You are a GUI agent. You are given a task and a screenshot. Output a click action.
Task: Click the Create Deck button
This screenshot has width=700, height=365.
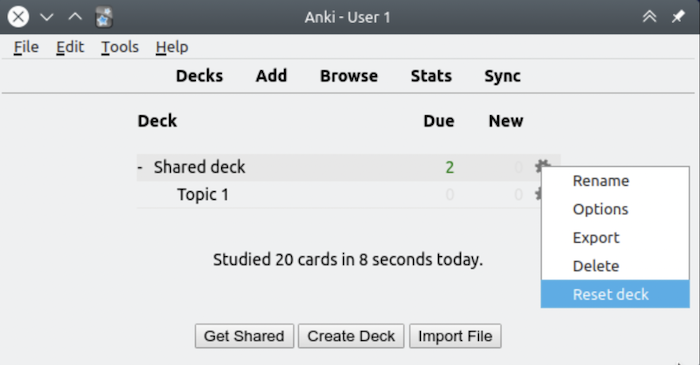(351, 336)
